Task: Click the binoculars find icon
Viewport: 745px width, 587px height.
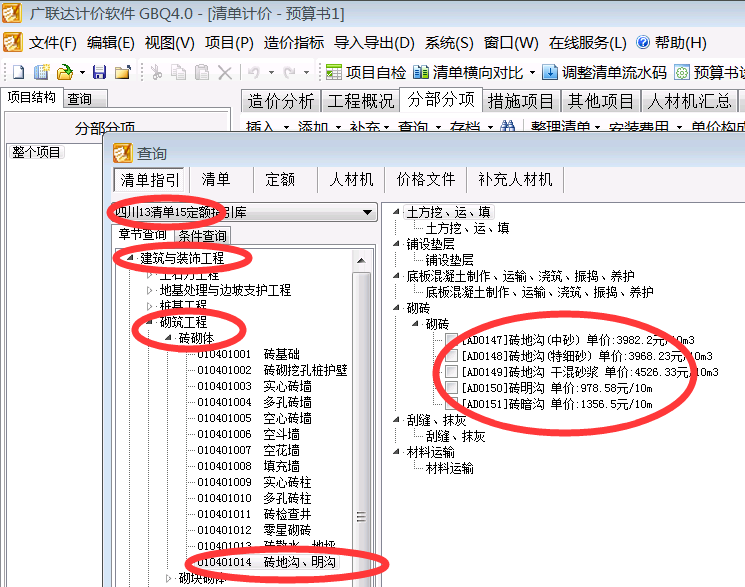Action: pyautogui.click(x=507, y=126)
